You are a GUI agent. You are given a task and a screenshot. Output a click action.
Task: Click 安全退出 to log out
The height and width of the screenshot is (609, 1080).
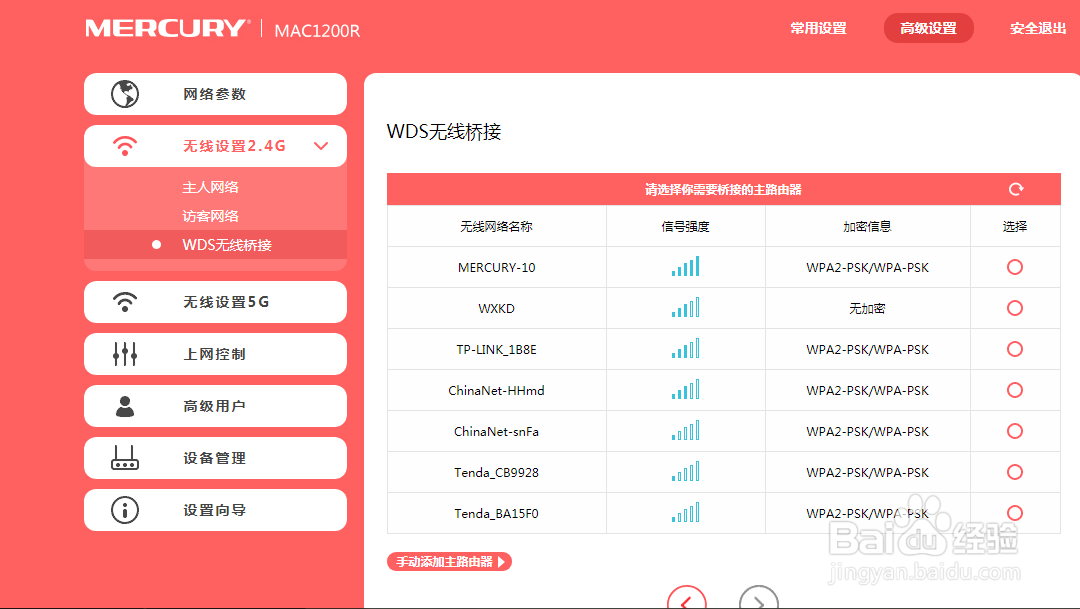click(x=1038, y=28)
